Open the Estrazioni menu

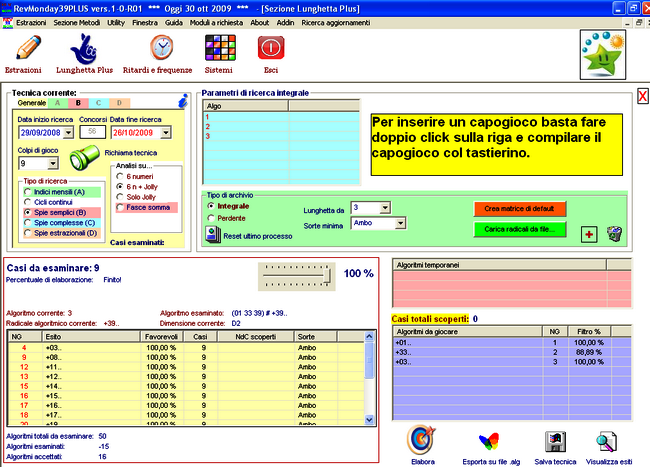pos(31,23)
